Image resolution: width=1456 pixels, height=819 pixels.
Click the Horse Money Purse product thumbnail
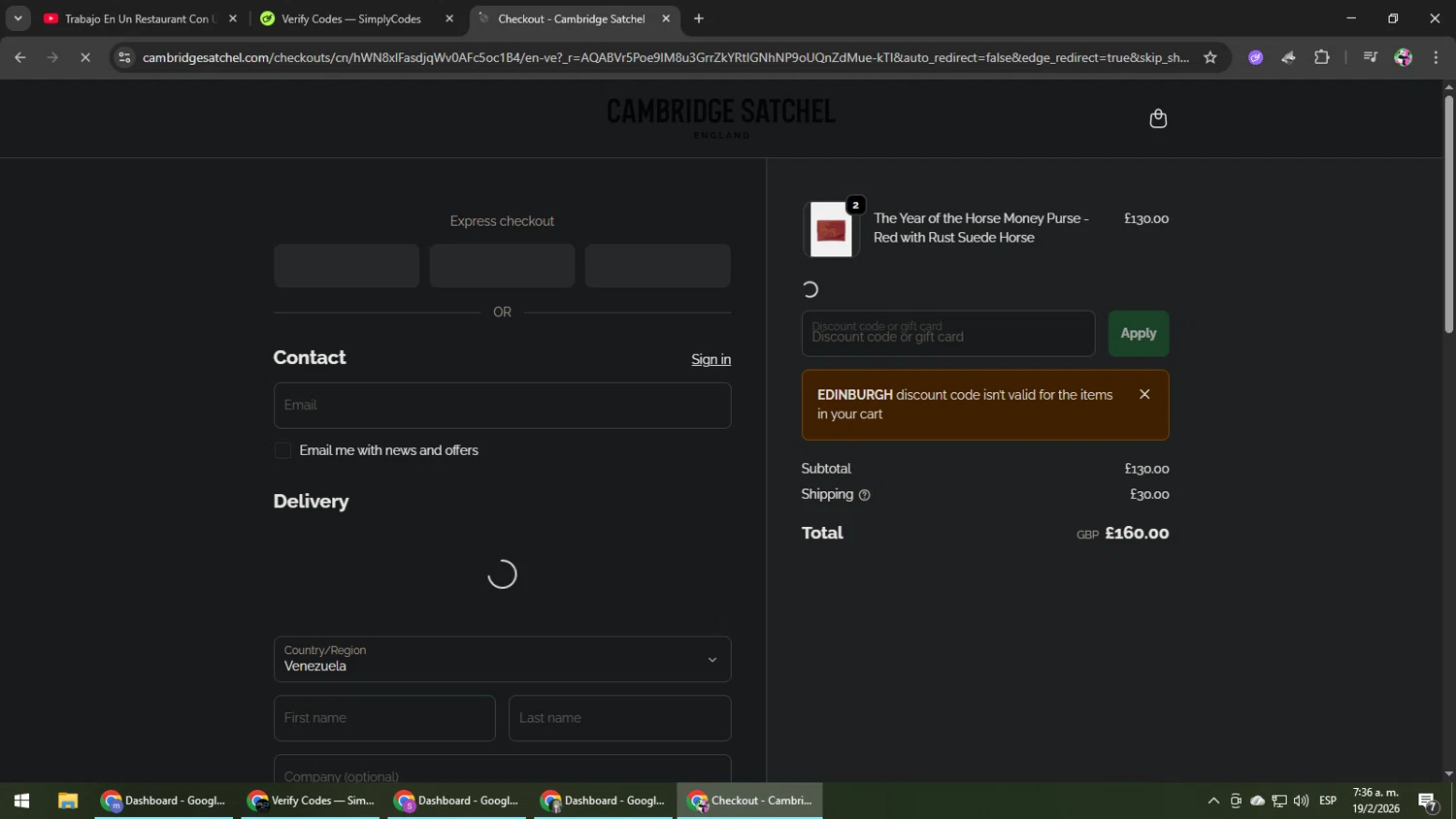click(x=831, y=229)
